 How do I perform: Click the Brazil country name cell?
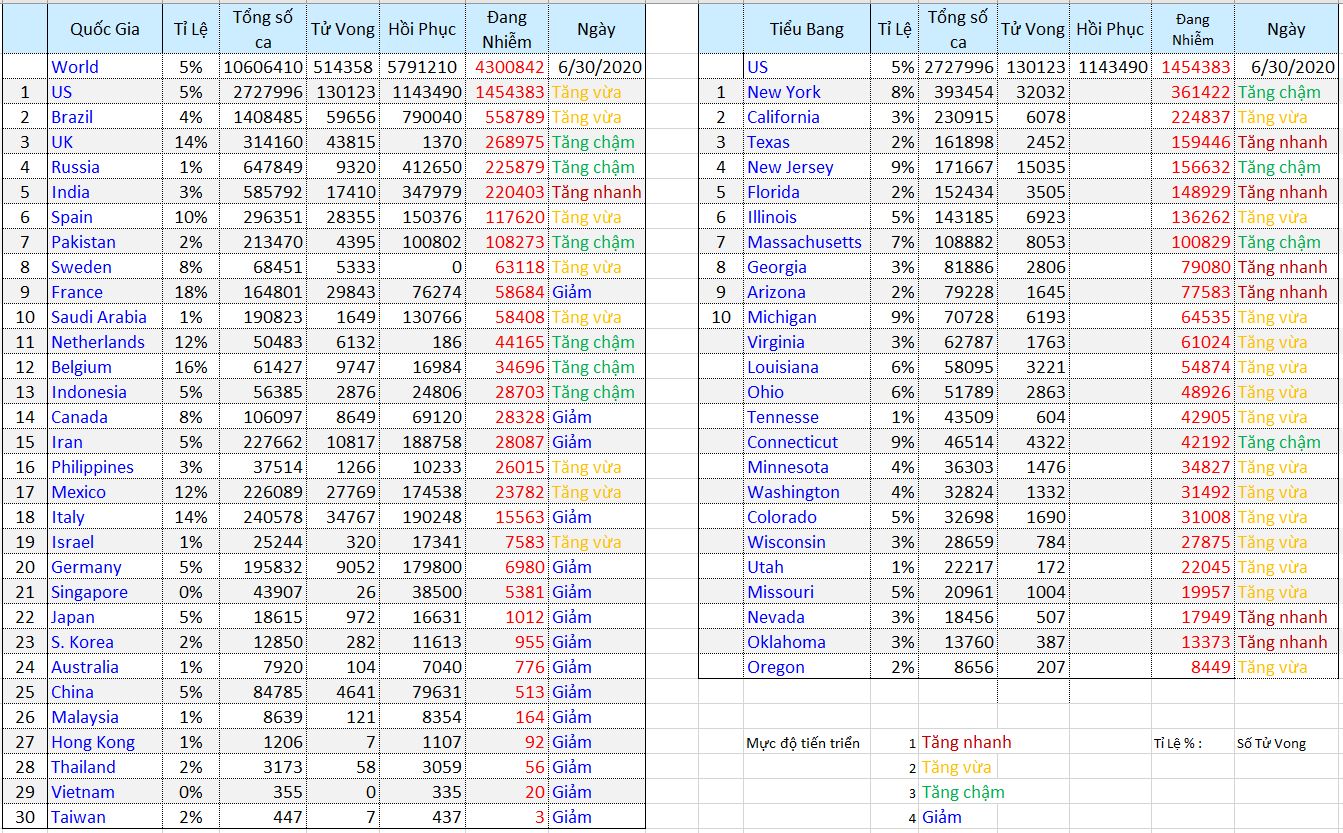(104, 117)
